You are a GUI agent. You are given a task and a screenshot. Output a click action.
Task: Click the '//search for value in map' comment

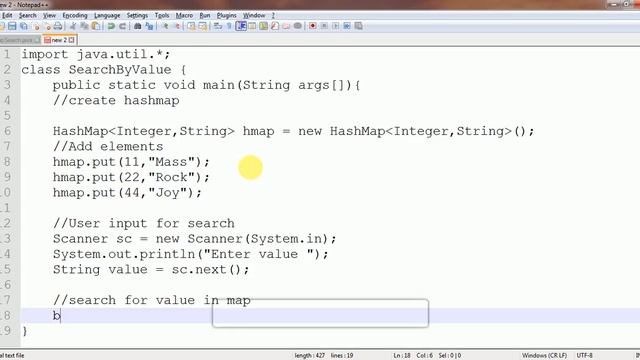[151, 300]
